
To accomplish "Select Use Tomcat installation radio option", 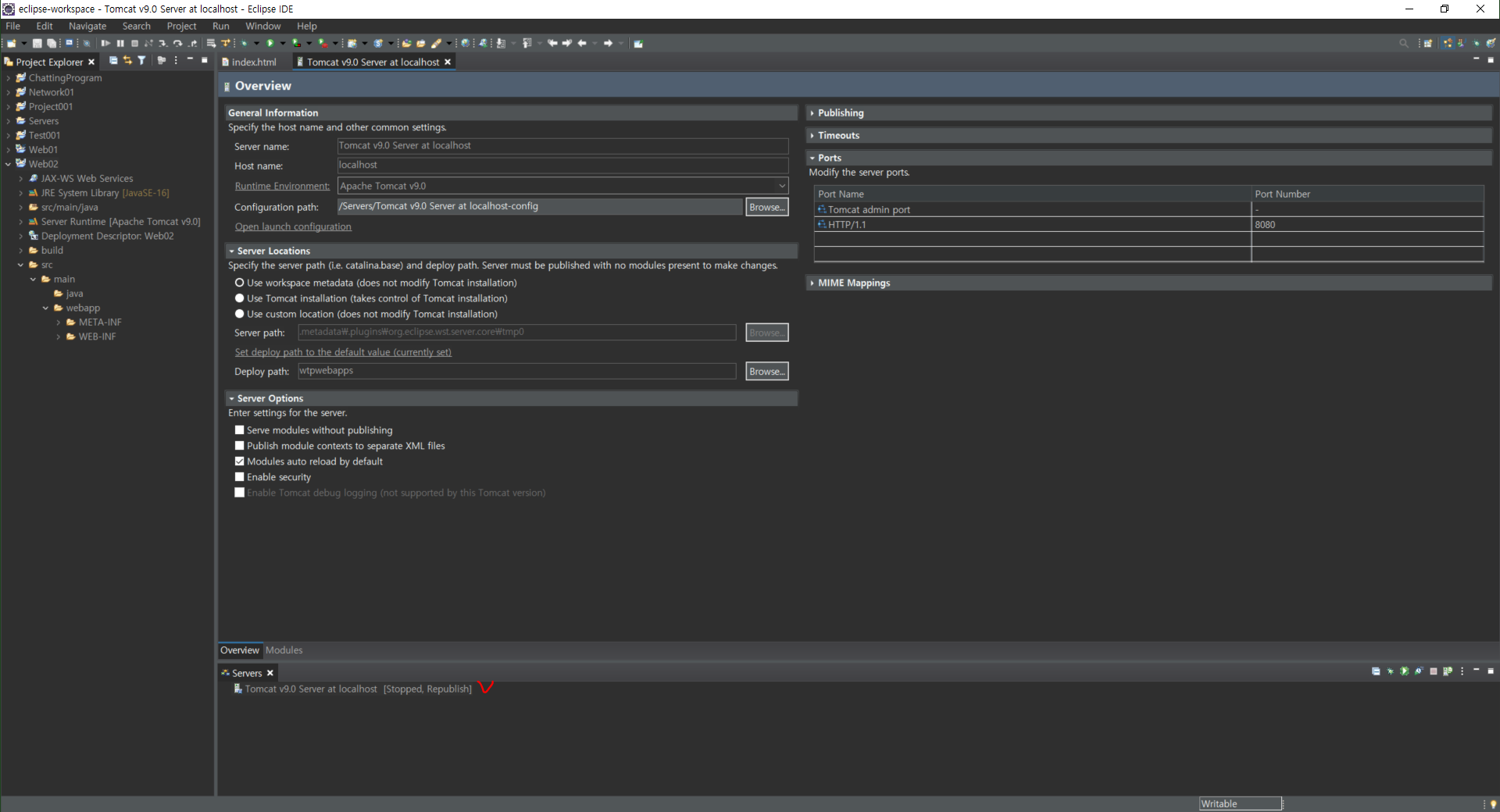I will pyautogui.click(x=240, y=298).
